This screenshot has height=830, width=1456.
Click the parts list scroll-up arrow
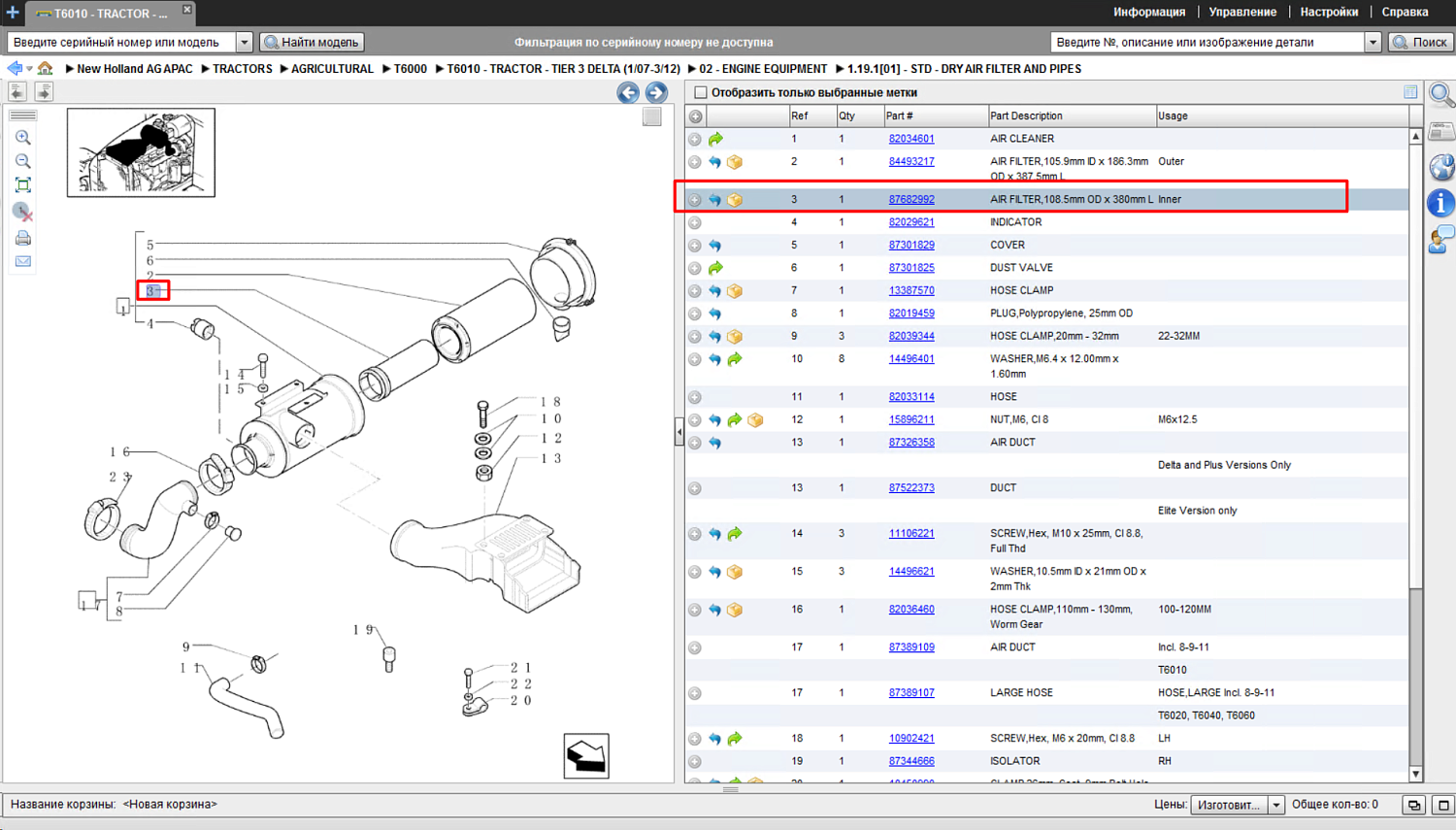point(1415,137)
